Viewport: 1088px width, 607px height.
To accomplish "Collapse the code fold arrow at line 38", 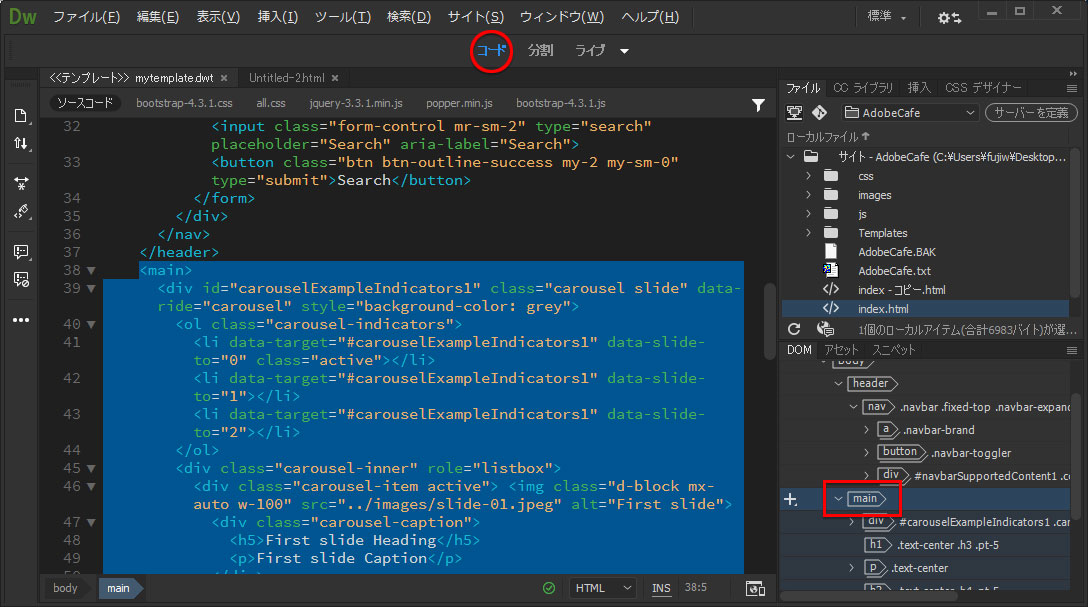I will [x=91, y=271].
